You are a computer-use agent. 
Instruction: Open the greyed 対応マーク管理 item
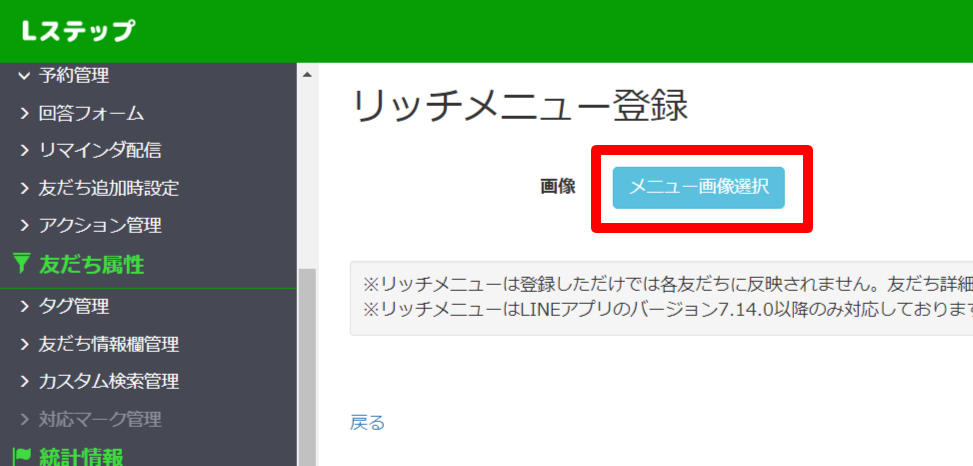(x=100, y=419)
